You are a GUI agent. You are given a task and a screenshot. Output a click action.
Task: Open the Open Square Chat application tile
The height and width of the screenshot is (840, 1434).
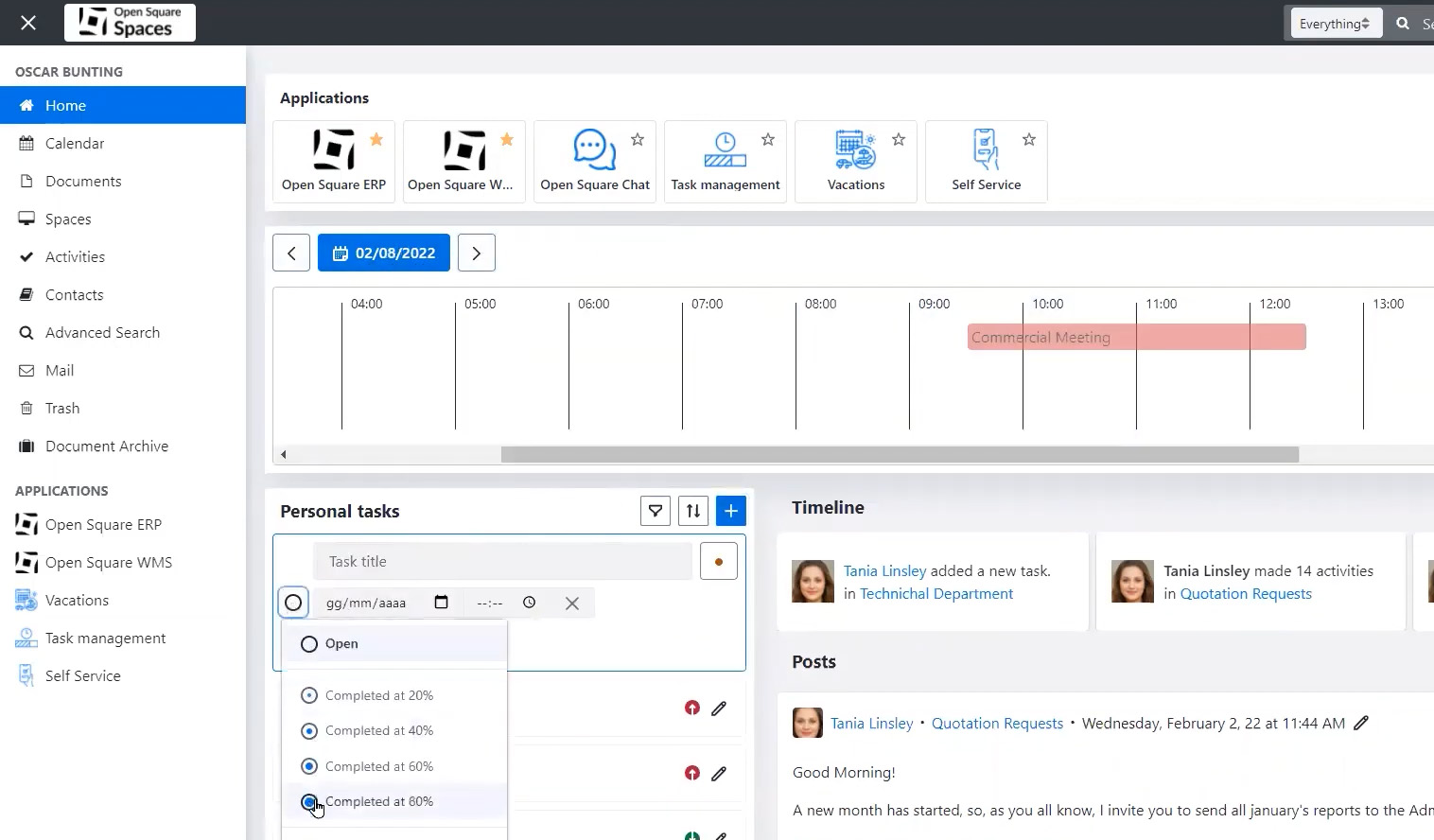595,162
